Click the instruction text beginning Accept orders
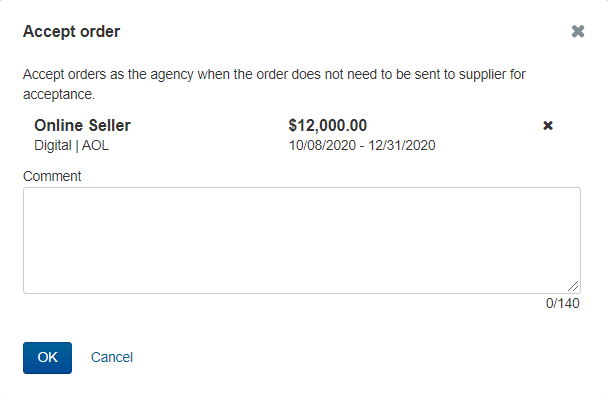Viewport: 608px width, 395px height. click(274, 84)
